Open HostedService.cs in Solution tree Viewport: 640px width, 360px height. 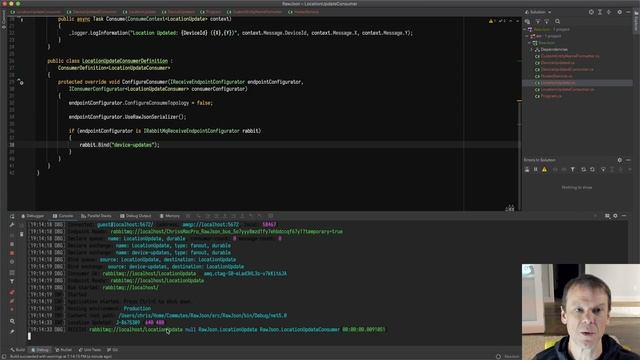click(556, 76)
